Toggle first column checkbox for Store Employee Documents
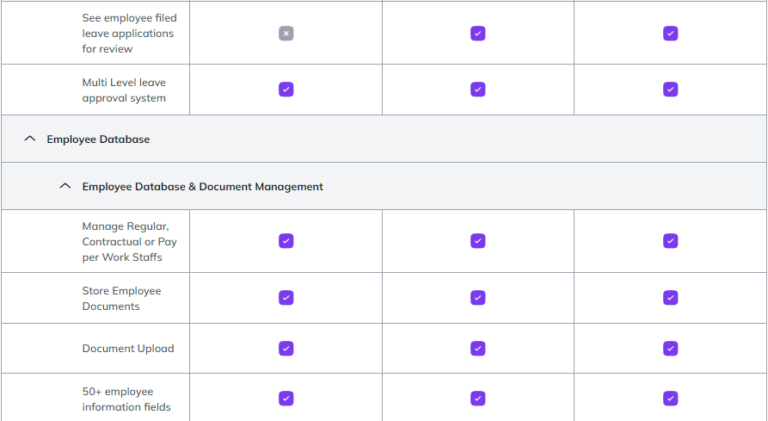This screenshot has width=768, height=421. [286, 298]
